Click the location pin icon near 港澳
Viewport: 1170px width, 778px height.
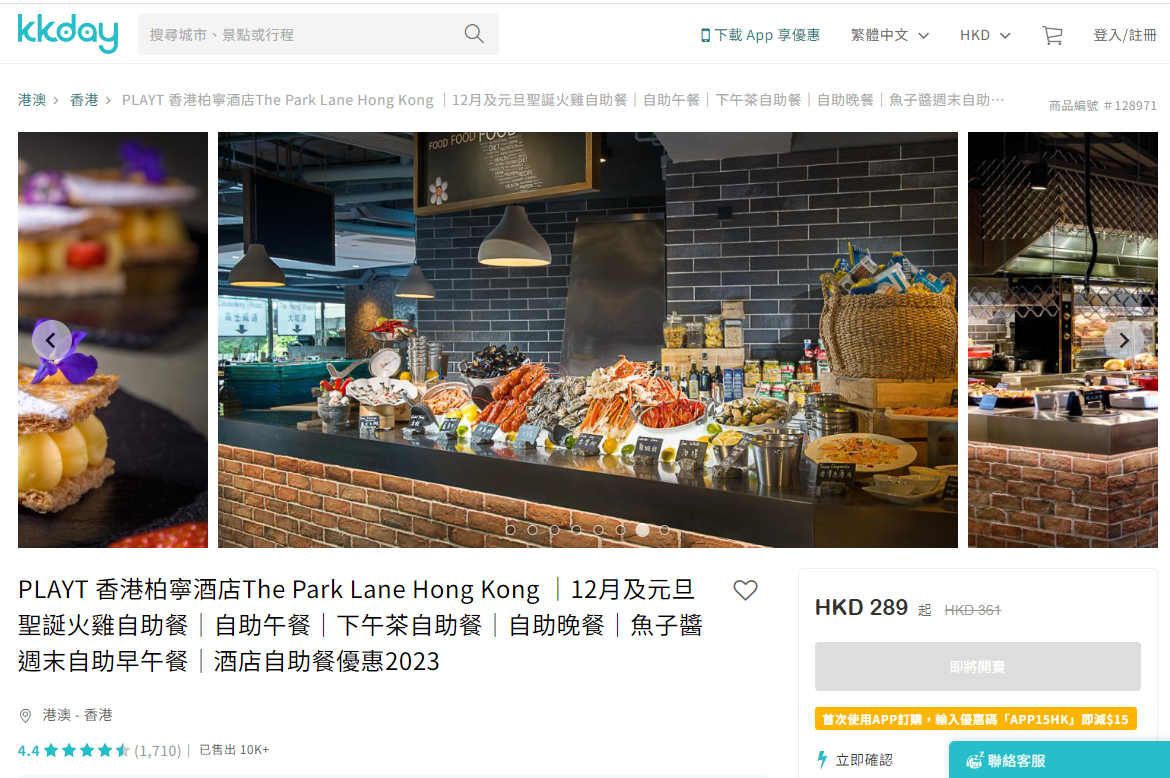(25, 716)
